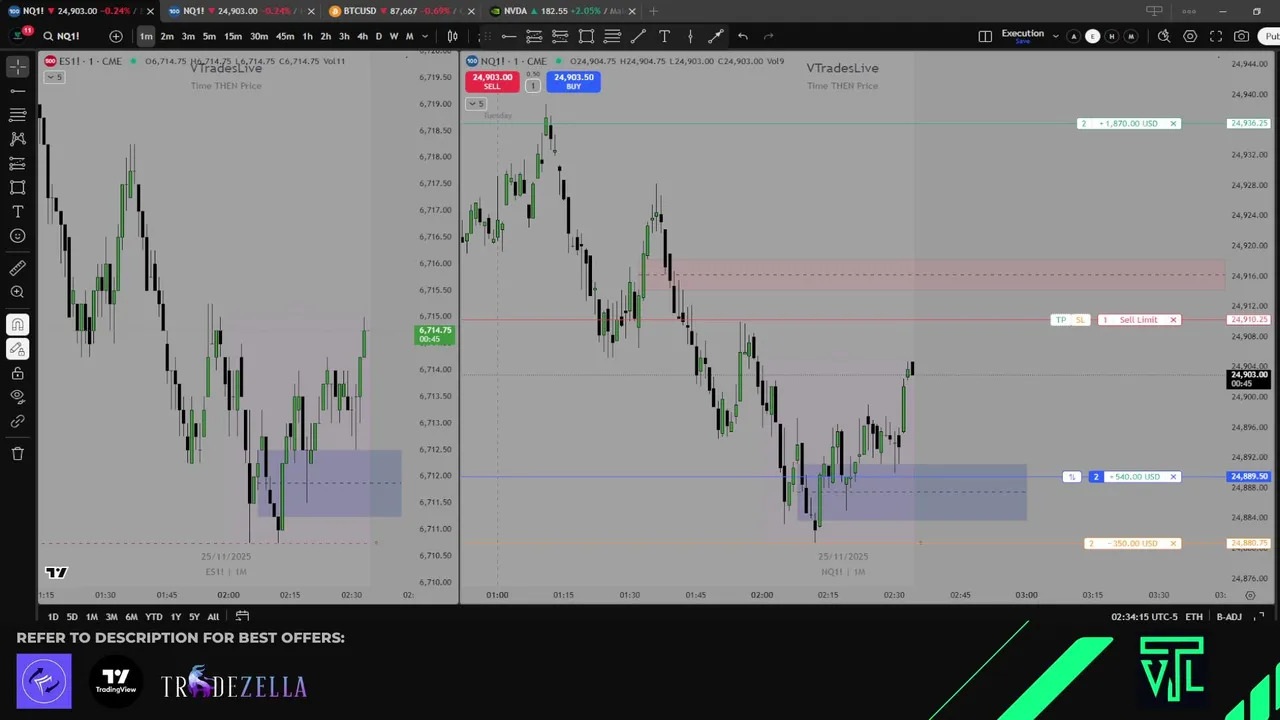Click the red SELL 24,903.00 button
Image resolution: width=1280 pixels, height=720 pixels.
(x=492, y=81)
